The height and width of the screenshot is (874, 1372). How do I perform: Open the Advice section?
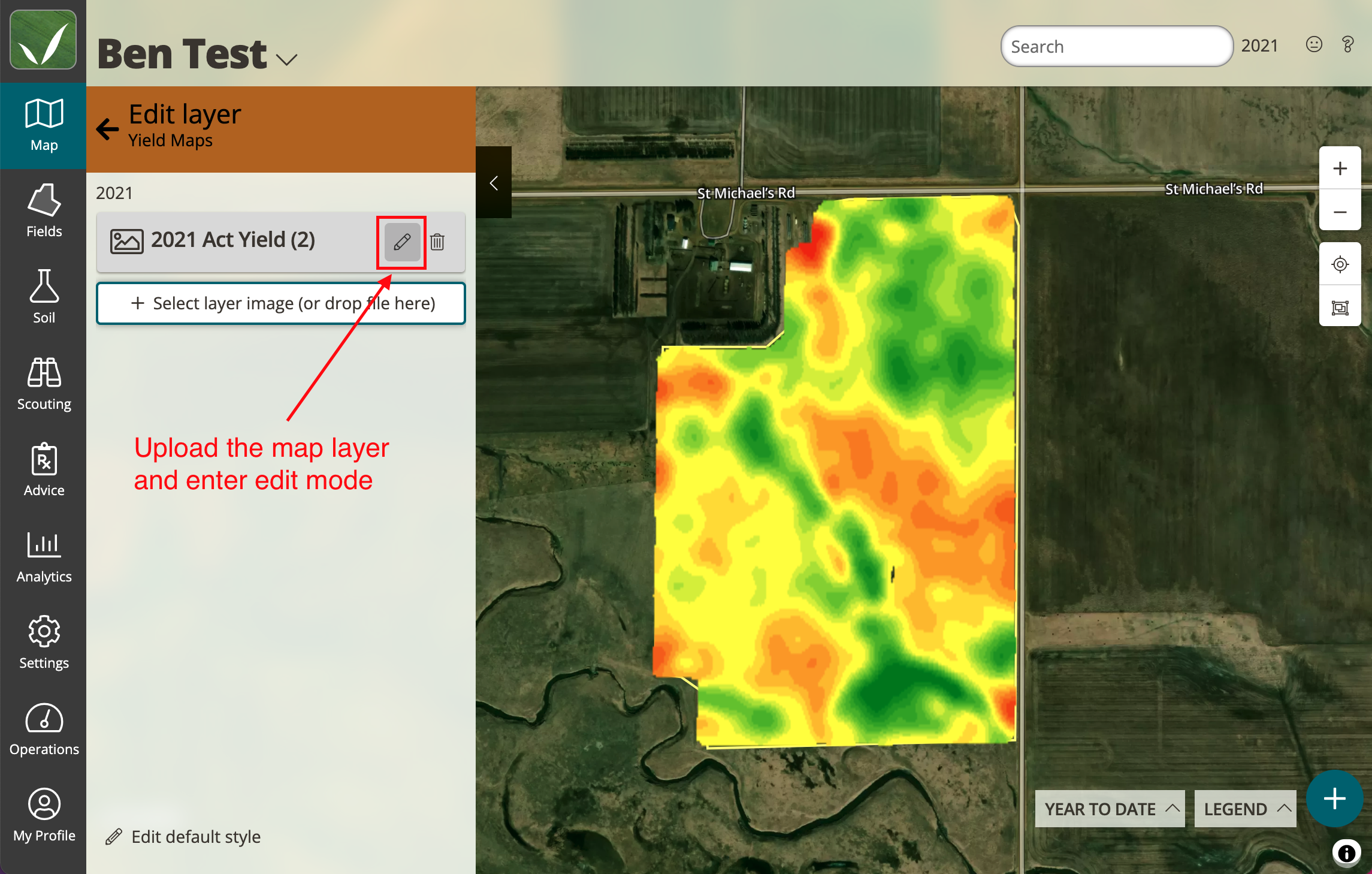coord(44,471)
